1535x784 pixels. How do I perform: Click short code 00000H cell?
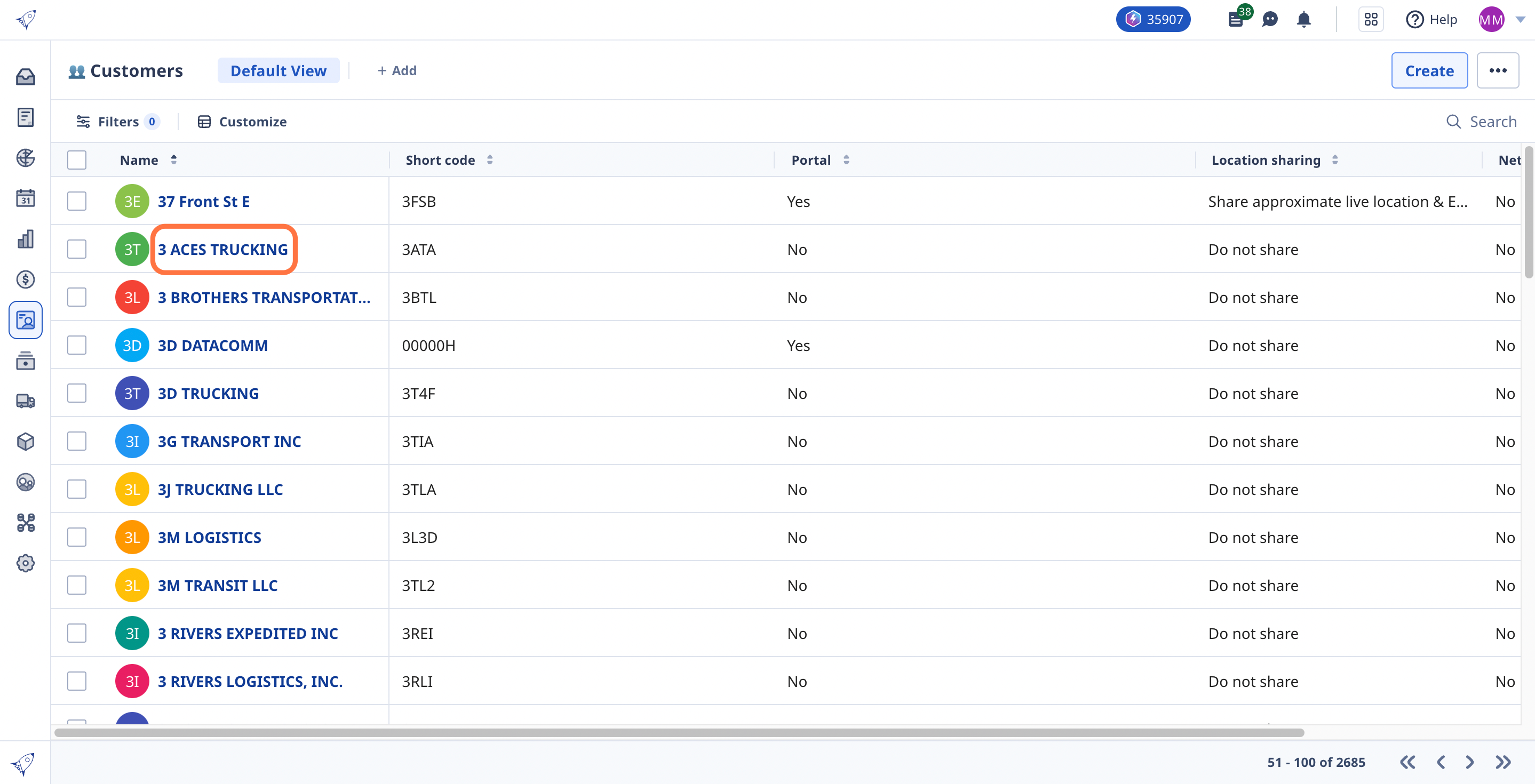[428, 345]
